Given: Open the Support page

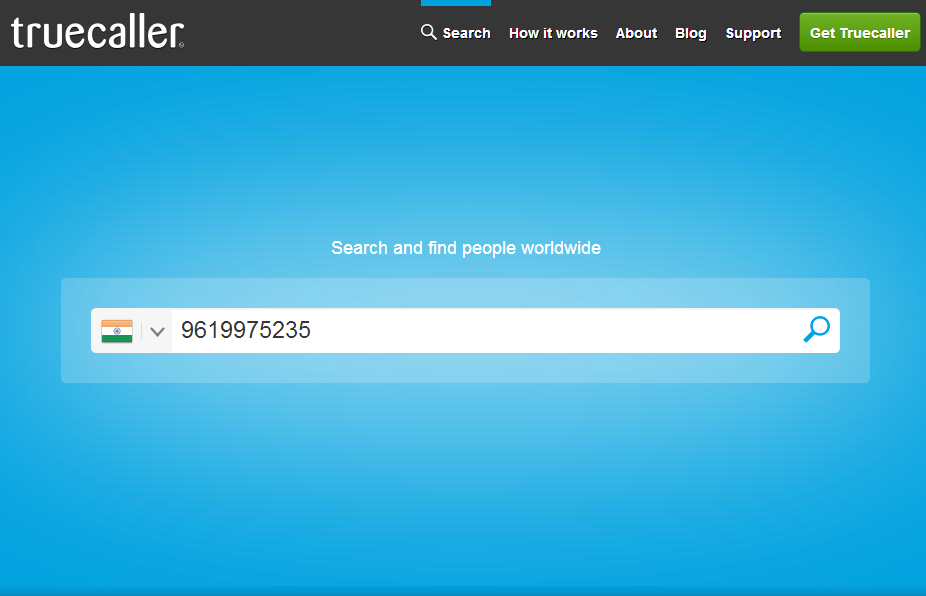Looking at the screenshot, I should (x=753, y=34).
